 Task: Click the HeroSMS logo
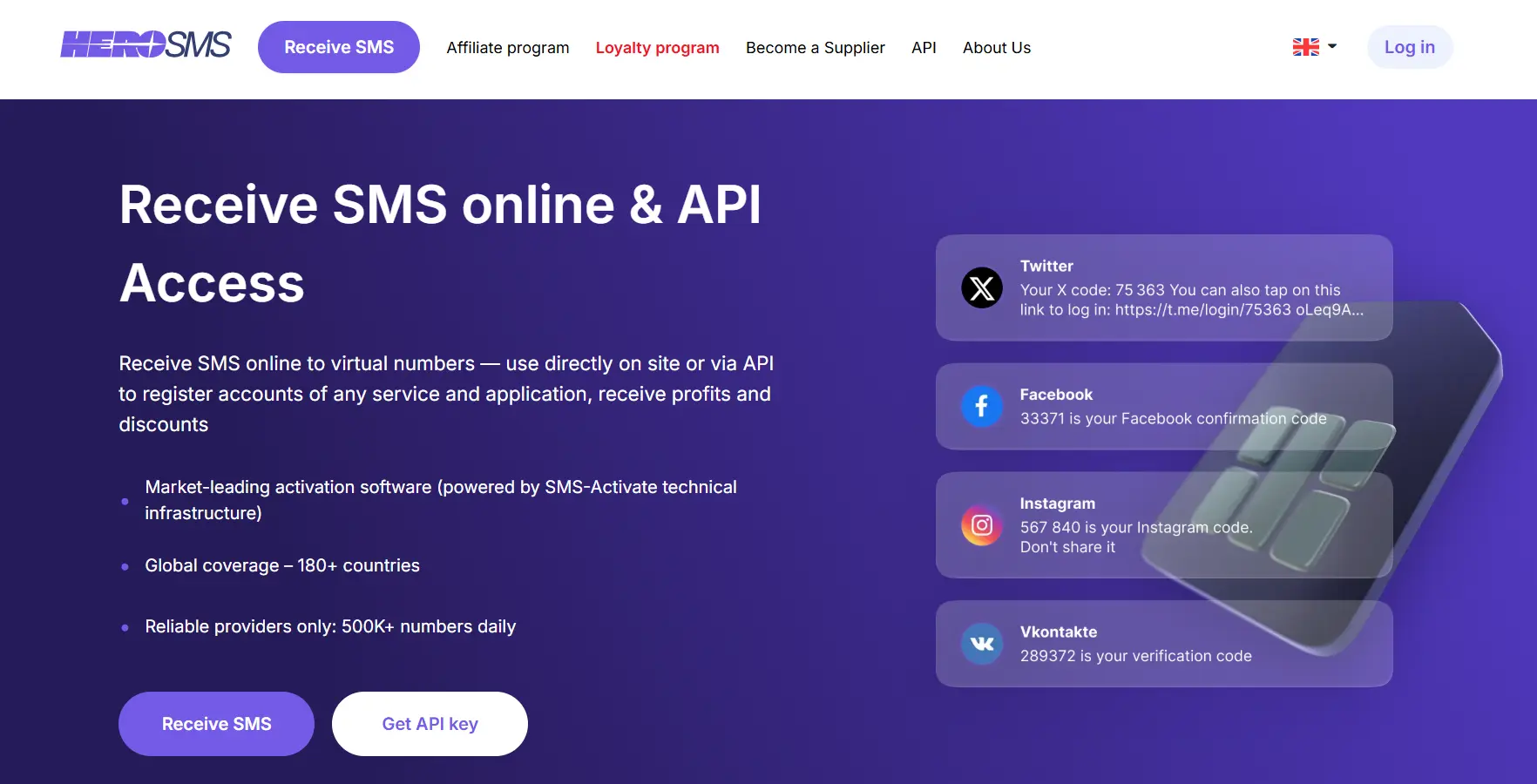pos(146,44)
